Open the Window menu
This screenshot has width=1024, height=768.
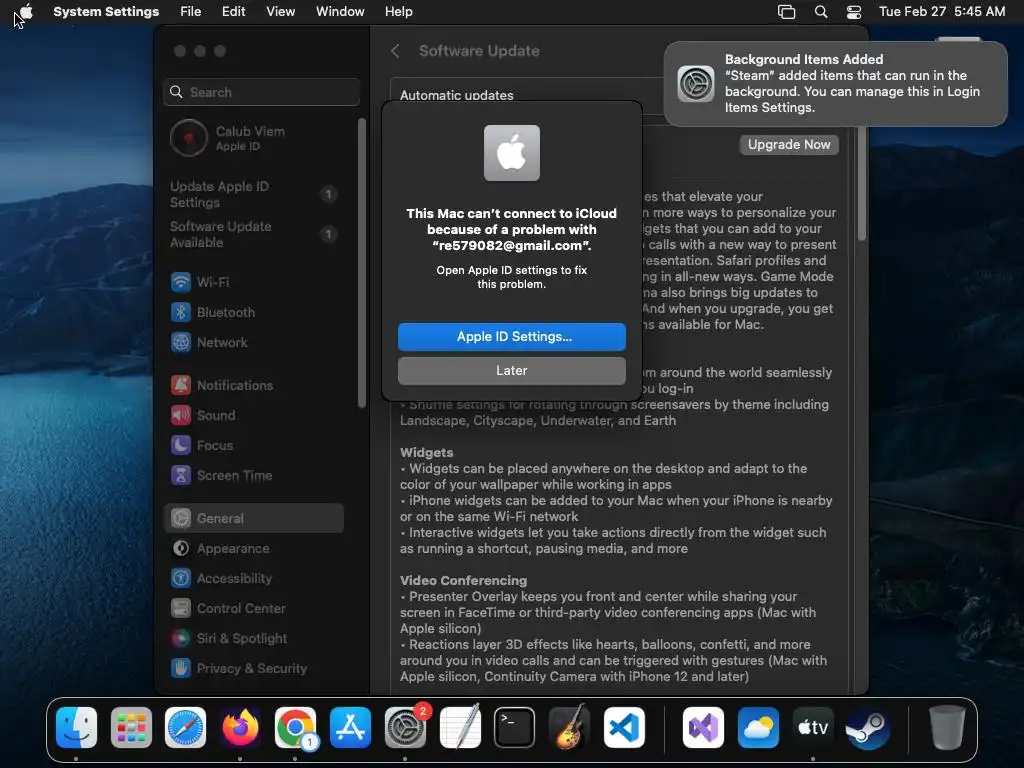340,11
